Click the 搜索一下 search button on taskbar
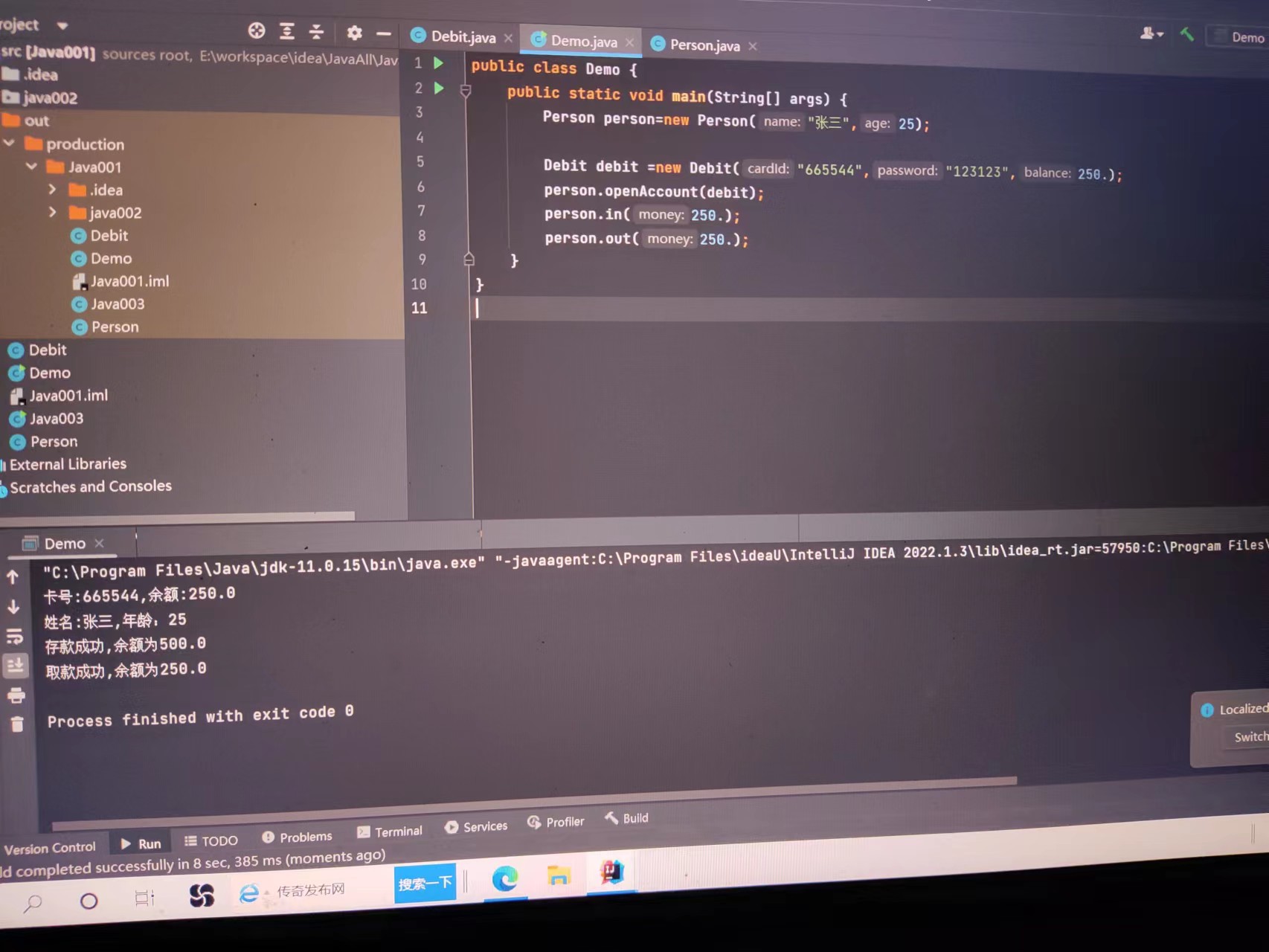The height and width of the screenshot is (952, 1269). click(425, 883)
